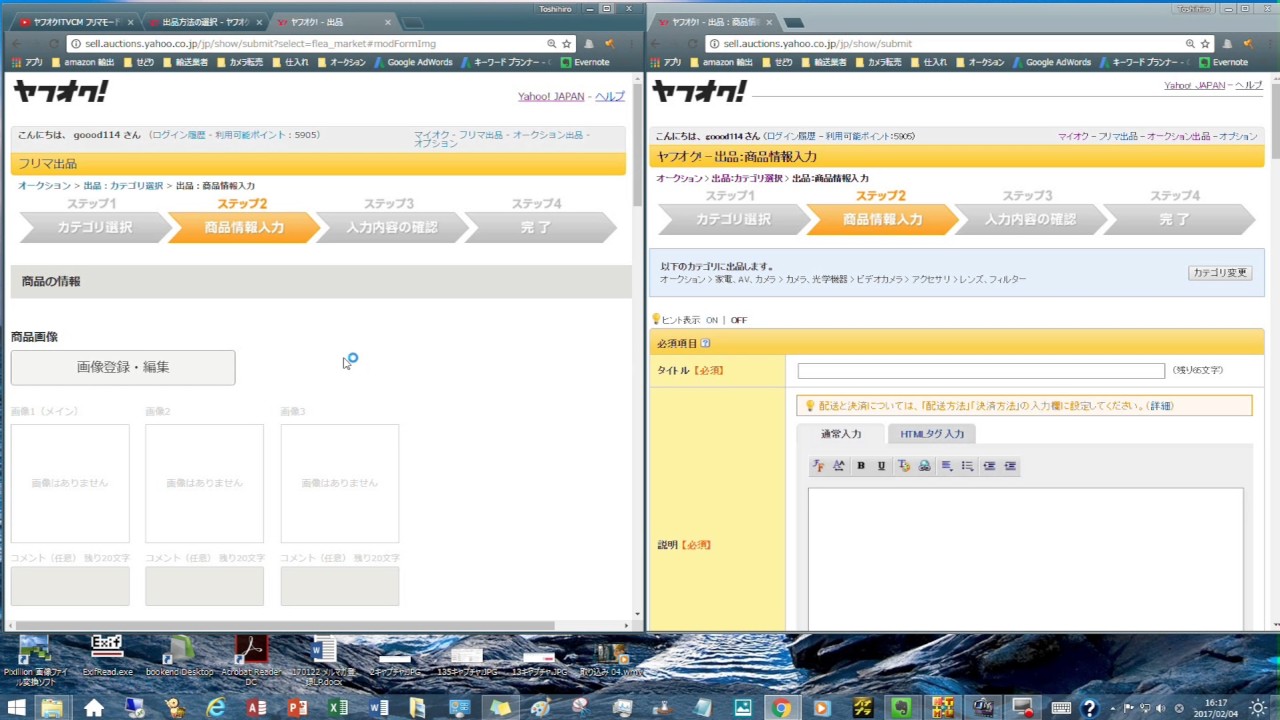Toggle underline in the description editor
Image resolution: width=1280 pixels, height=720 pixels.
(881, 466)
